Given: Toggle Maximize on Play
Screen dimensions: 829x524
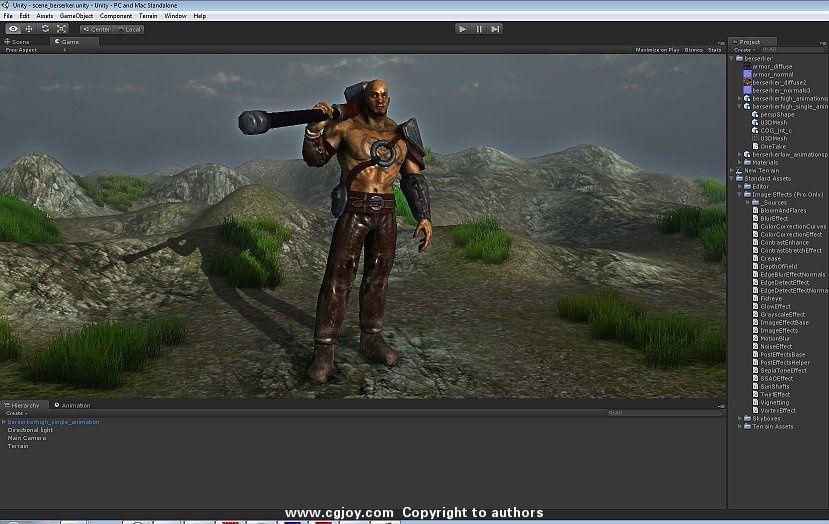Looking at the screenshot, I should pyautogui.click(x=656, y=49).
